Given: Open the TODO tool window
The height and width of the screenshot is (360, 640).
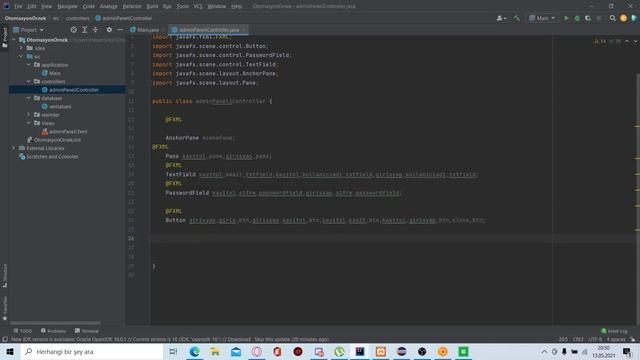Looking at the screenshot, I should 22,331.
